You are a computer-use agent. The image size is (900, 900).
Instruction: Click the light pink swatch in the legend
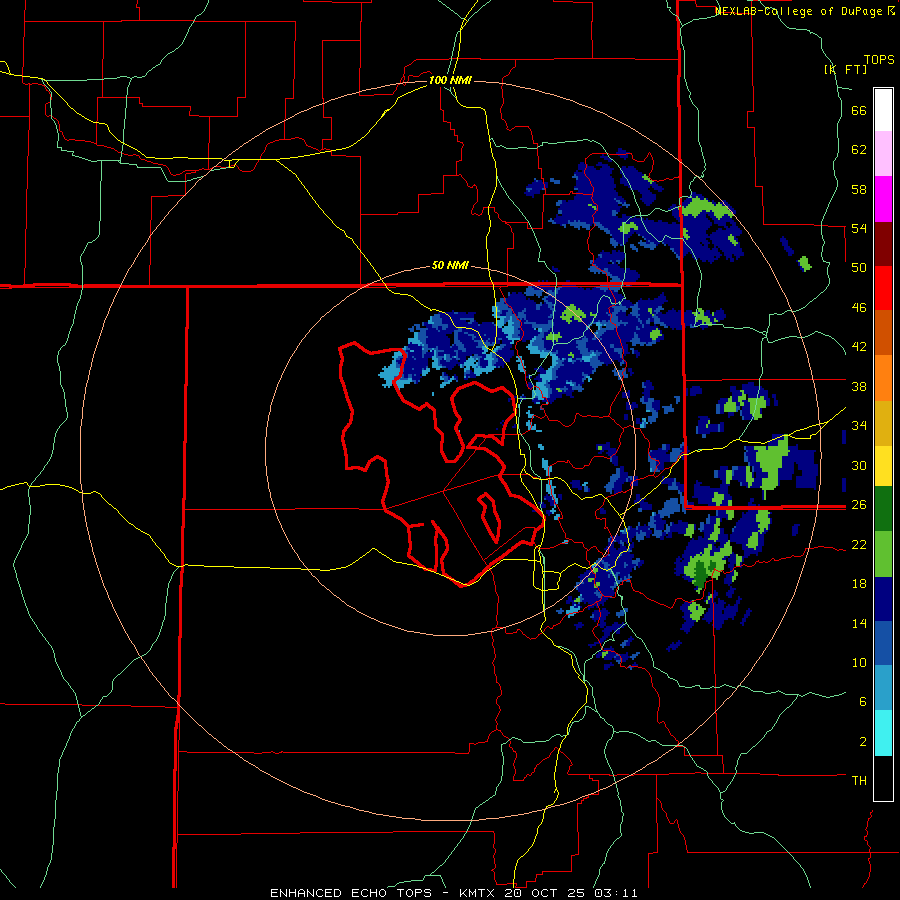pos(883,154)
